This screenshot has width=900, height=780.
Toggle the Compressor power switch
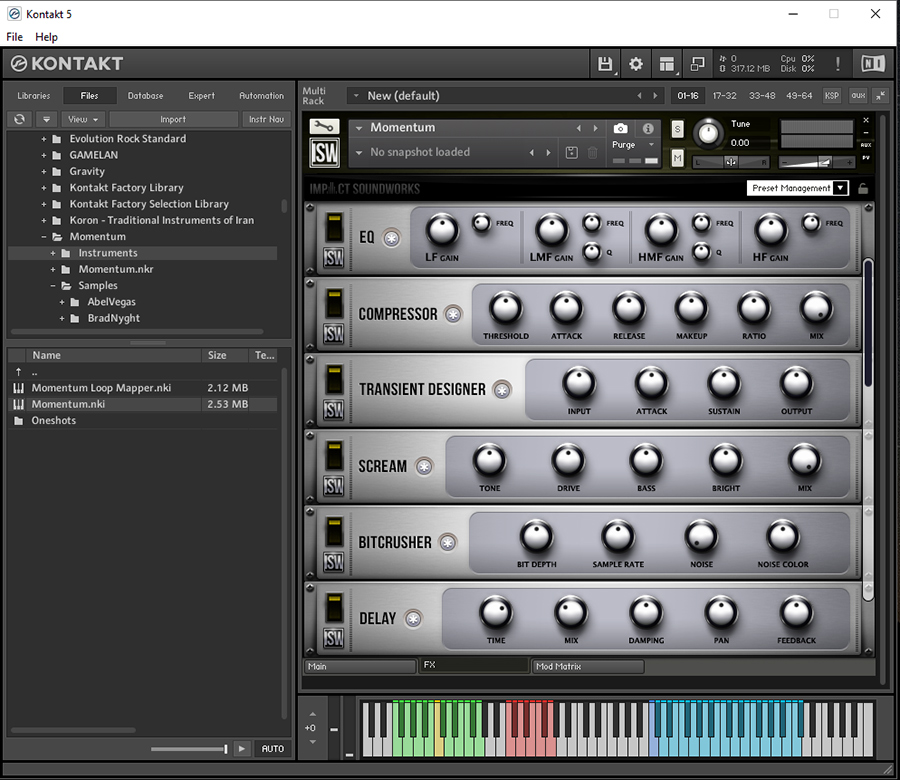pos(334,304)
